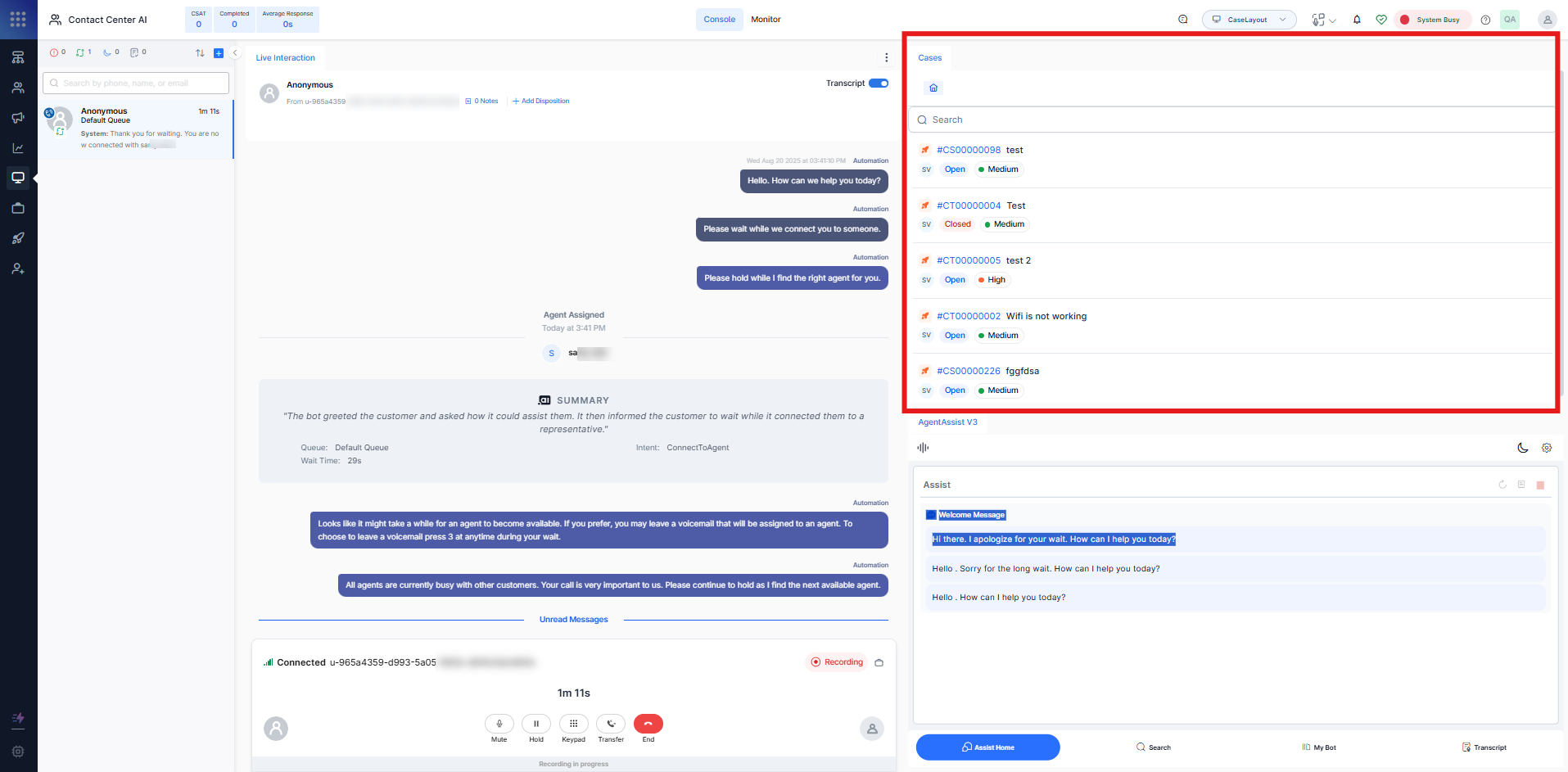Viewport: 1568px width, 772px height.
Task: Open the CaseLayout dropdown
Action: click(x=1249, y=20)
